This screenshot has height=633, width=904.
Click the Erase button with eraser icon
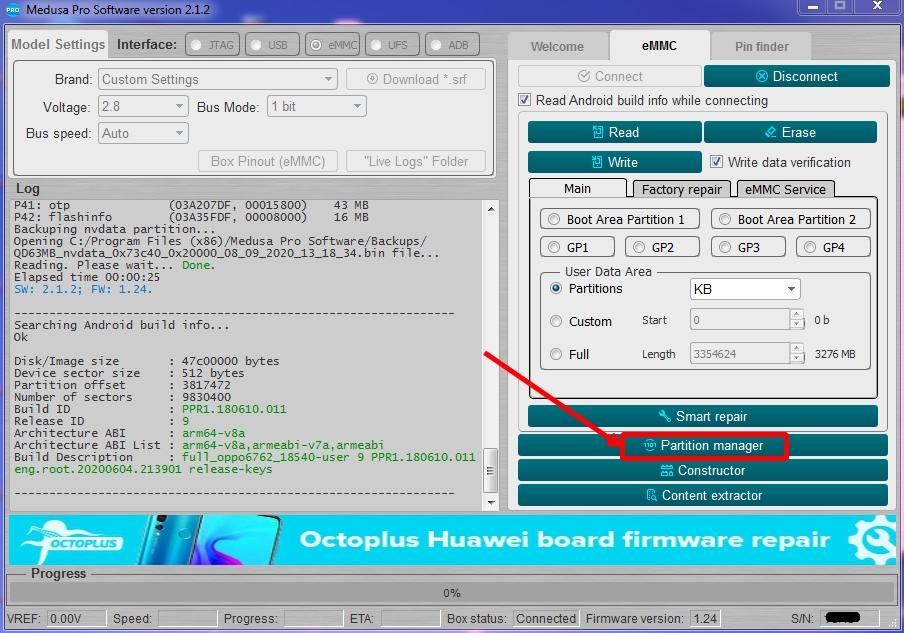tap(790, 132)
